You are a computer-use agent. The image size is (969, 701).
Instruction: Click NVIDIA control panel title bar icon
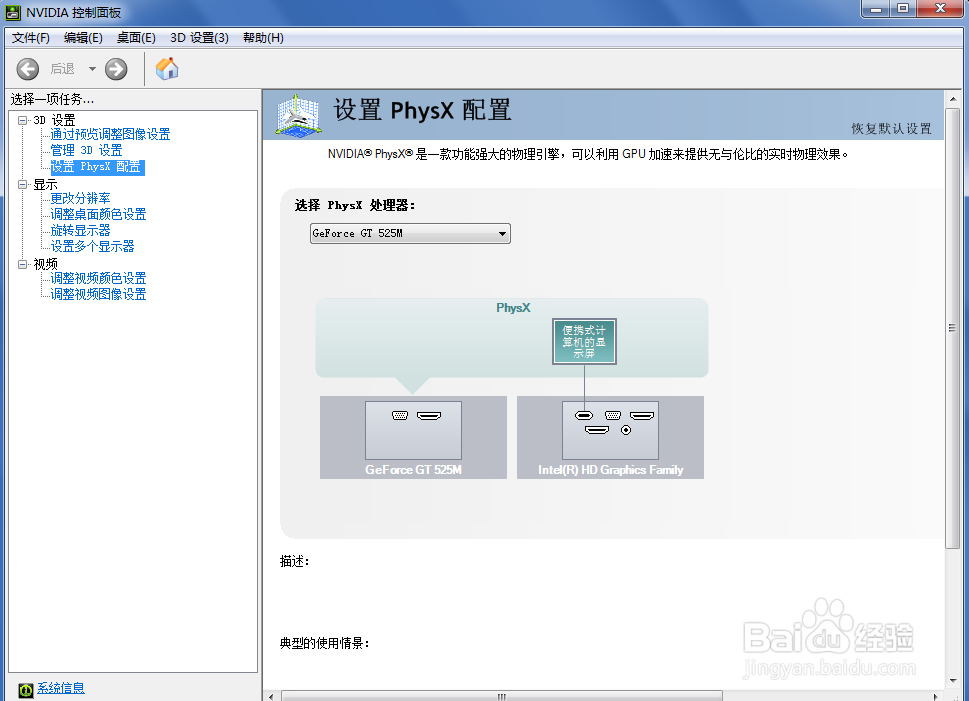point(13,12)
